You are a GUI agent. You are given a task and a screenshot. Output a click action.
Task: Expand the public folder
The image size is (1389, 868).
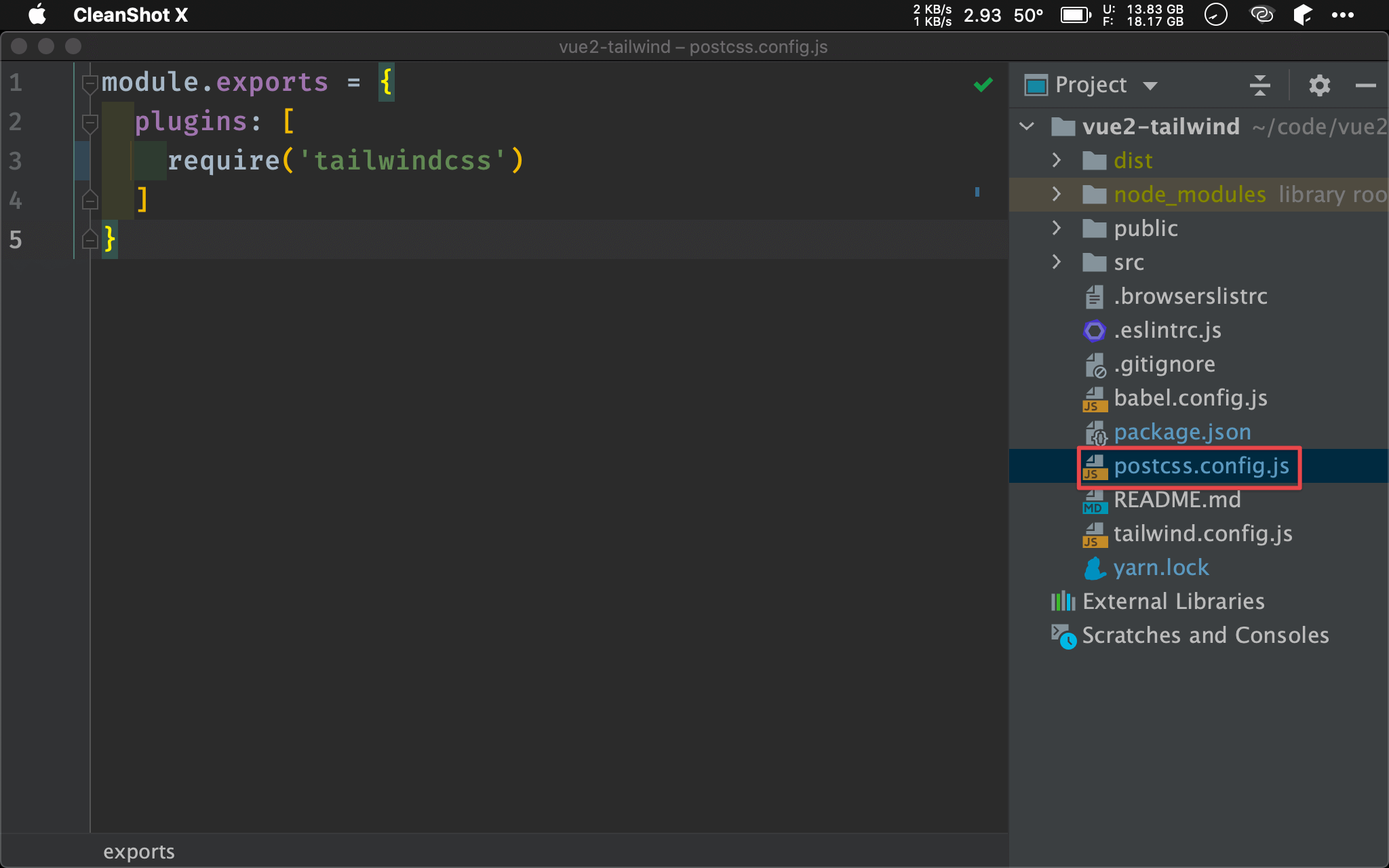tap(1056, 228)
